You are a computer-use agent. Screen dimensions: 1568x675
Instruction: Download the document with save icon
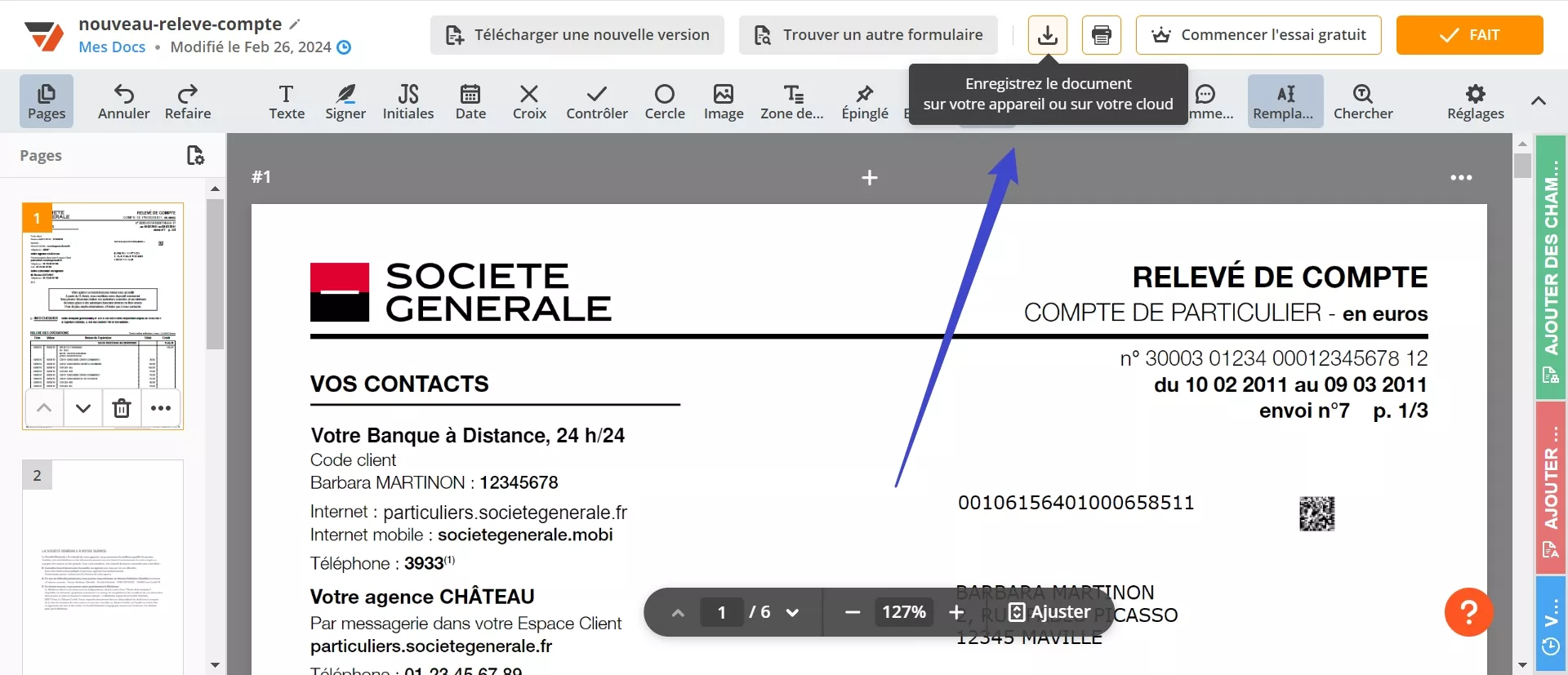(1047, 35)
